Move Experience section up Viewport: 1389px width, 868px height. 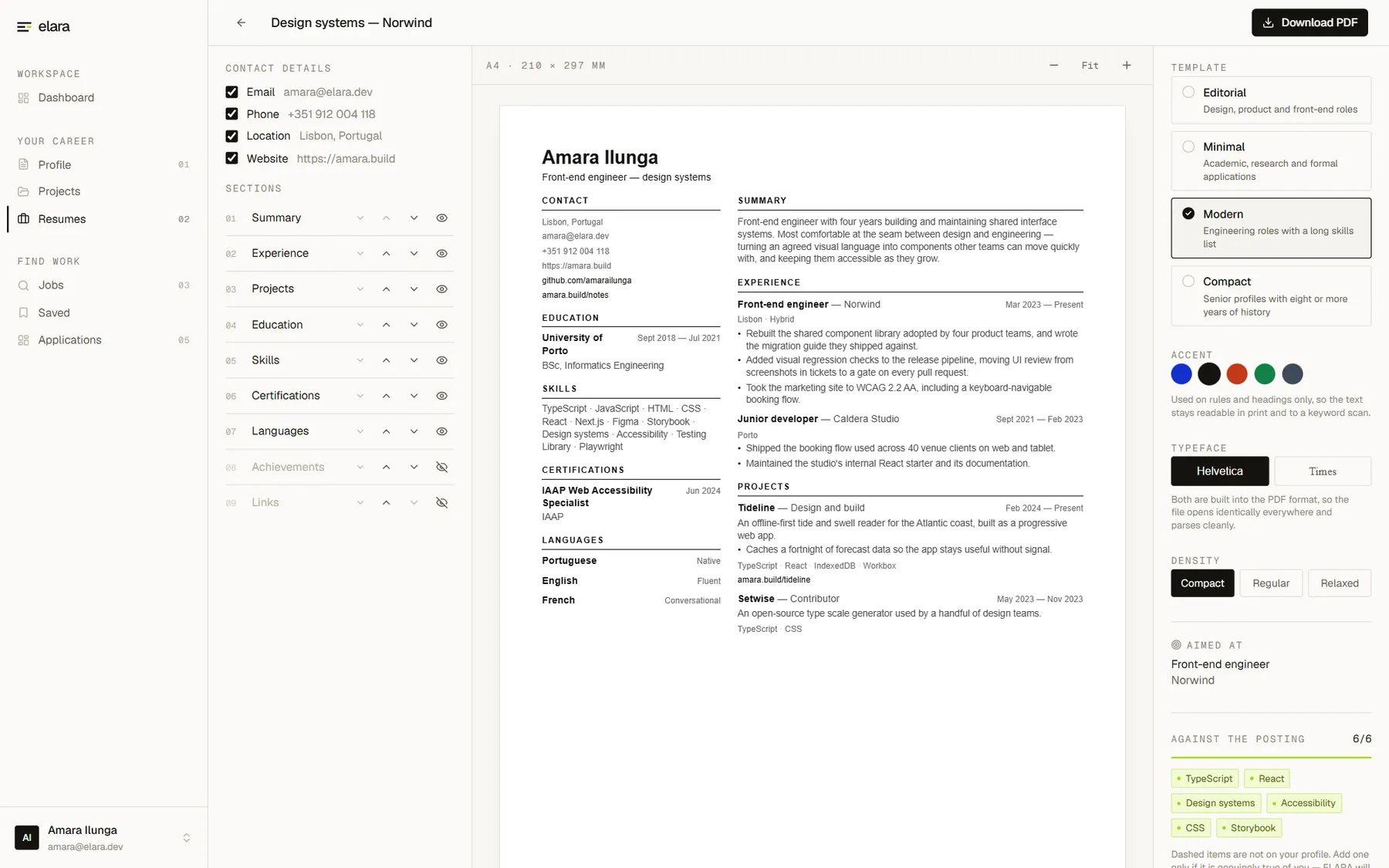(x=387, y=254)
